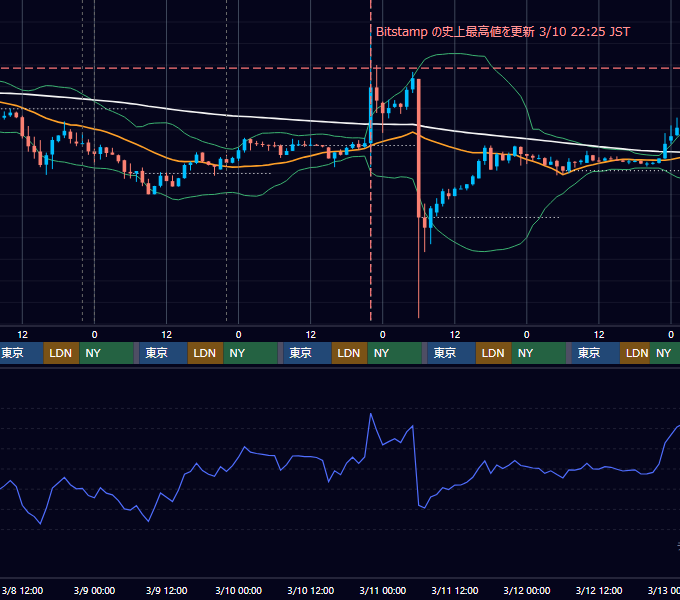The image size is (680, 600).
Task: Click the 3/10 12:00 date label
Action: pos(311,590)
